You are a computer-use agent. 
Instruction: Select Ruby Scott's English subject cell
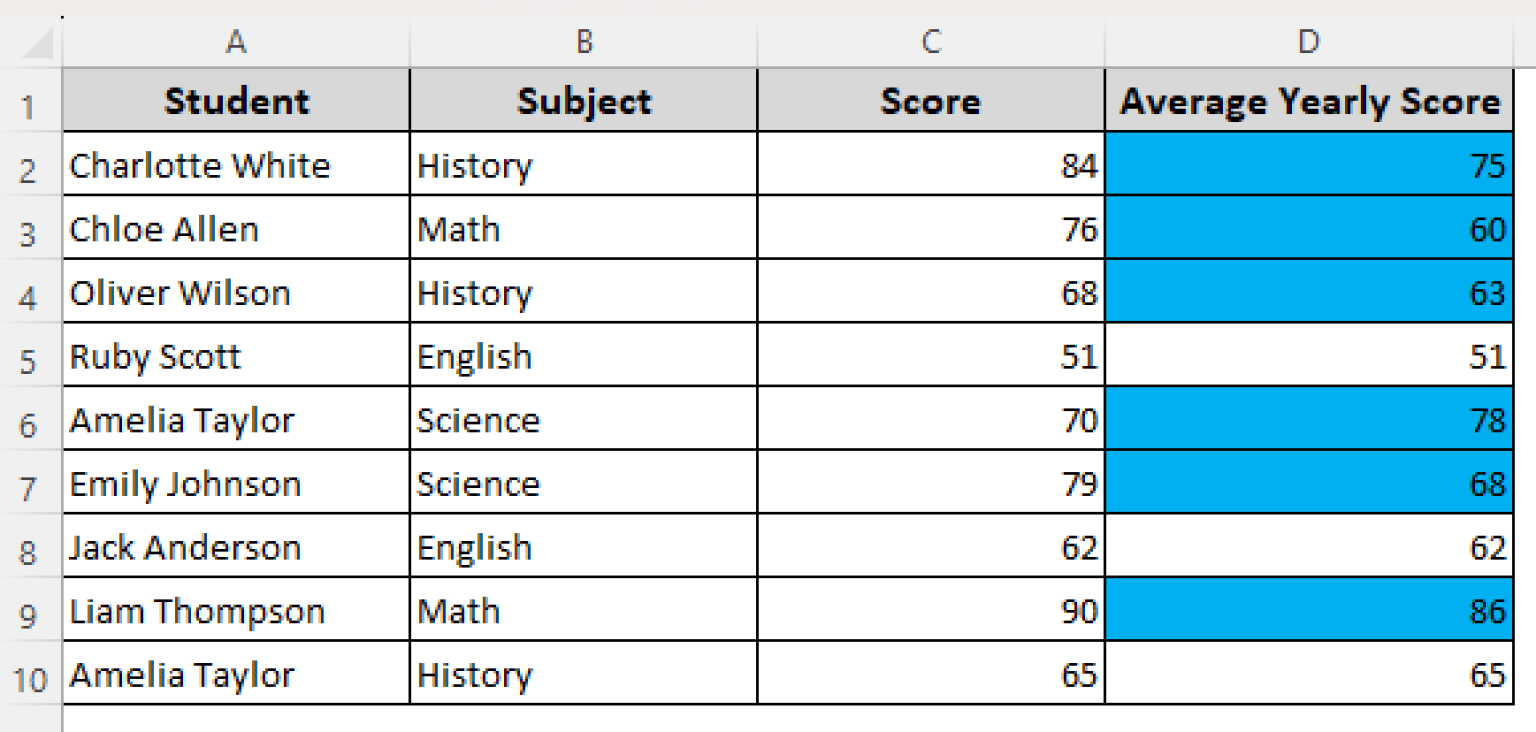pos(583,356)
